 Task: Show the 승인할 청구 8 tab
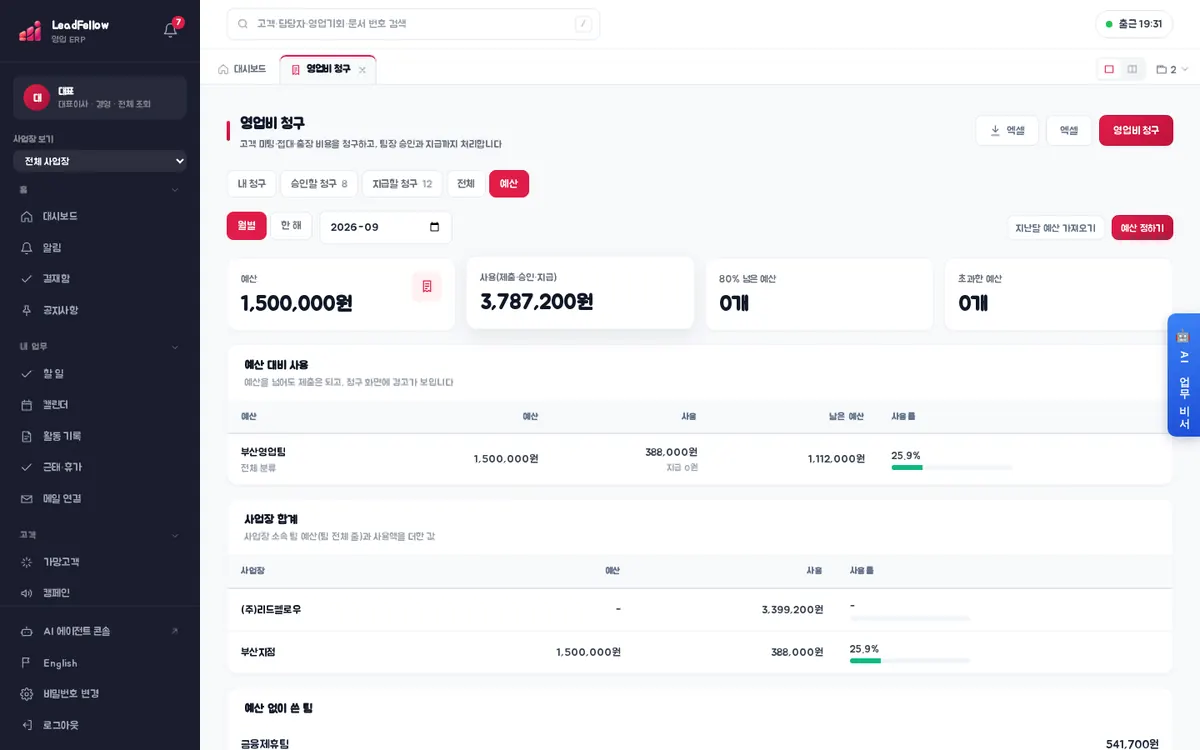coord(319,184)
